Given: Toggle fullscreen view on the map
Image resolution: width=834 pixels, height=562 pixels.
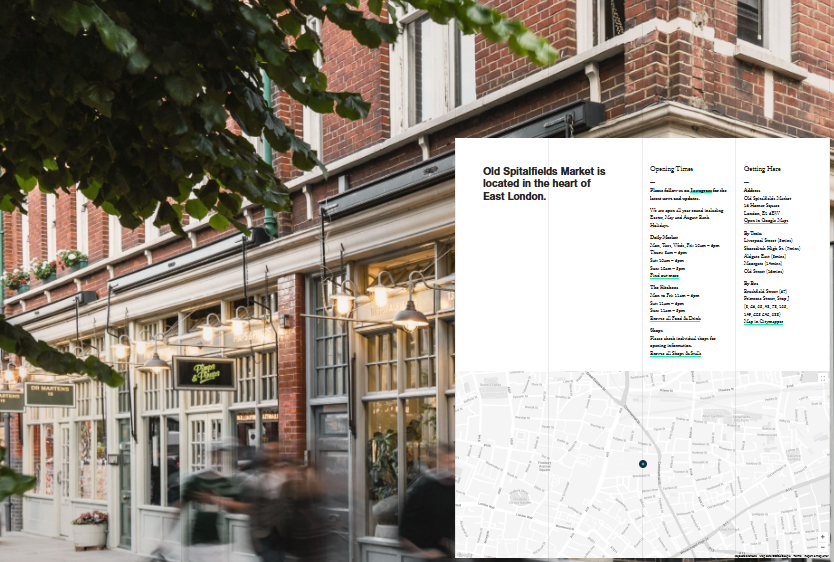Looking at the screenshot, I should [x=822, y=379].
